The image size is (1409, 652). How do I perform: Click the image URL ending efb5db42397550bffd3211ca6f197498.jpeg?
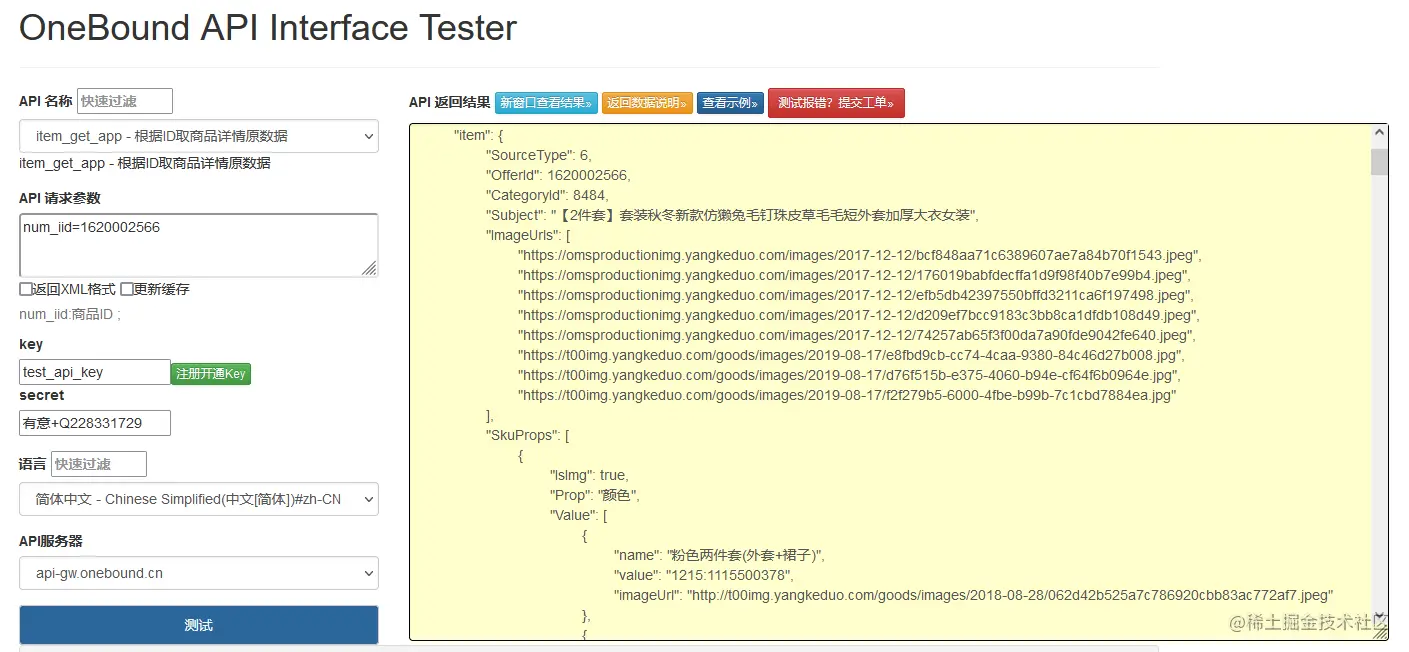pos(856,295)
